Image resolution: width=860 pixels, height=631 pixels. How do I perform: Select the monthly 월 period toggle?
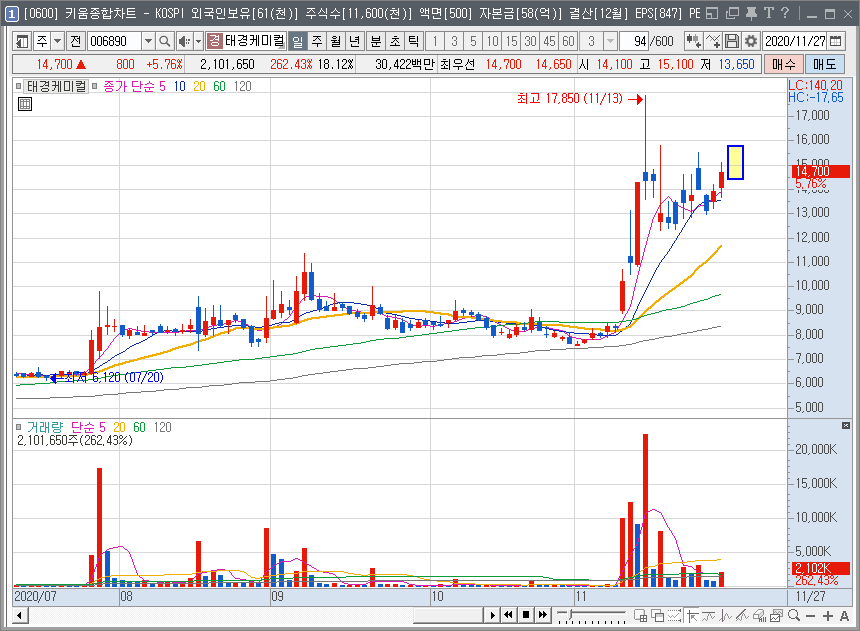336,41
